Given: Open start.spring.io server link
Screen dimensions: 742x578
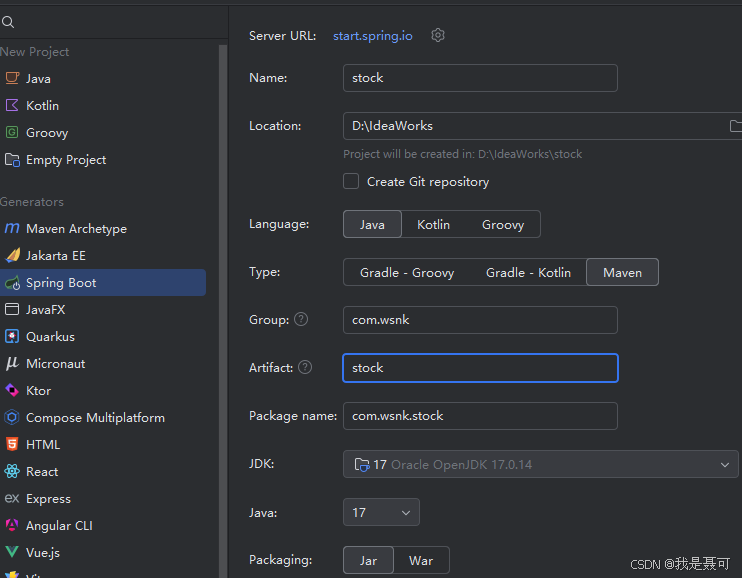Looking at the screenshot, I should click(372, 36).
